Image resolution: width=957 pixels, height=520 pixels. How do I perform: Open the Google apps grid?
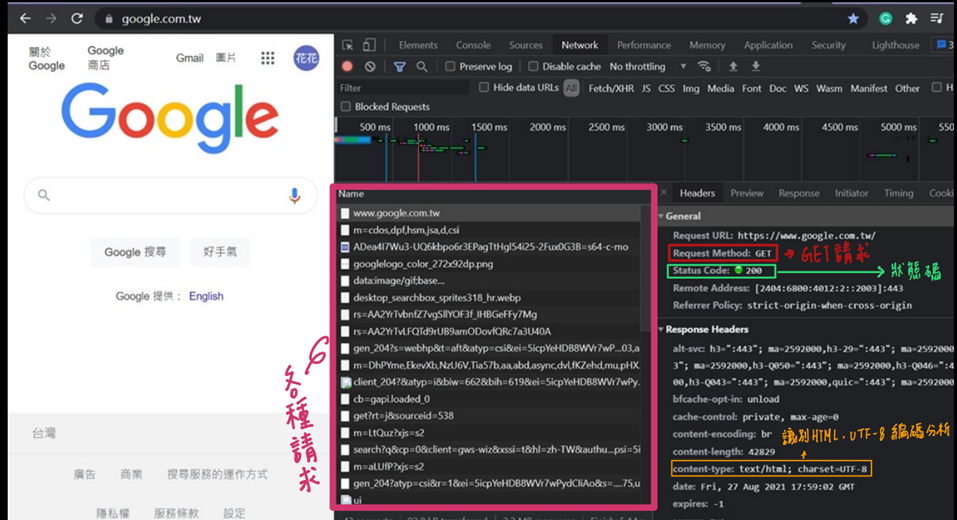click(x=267, y=58)
